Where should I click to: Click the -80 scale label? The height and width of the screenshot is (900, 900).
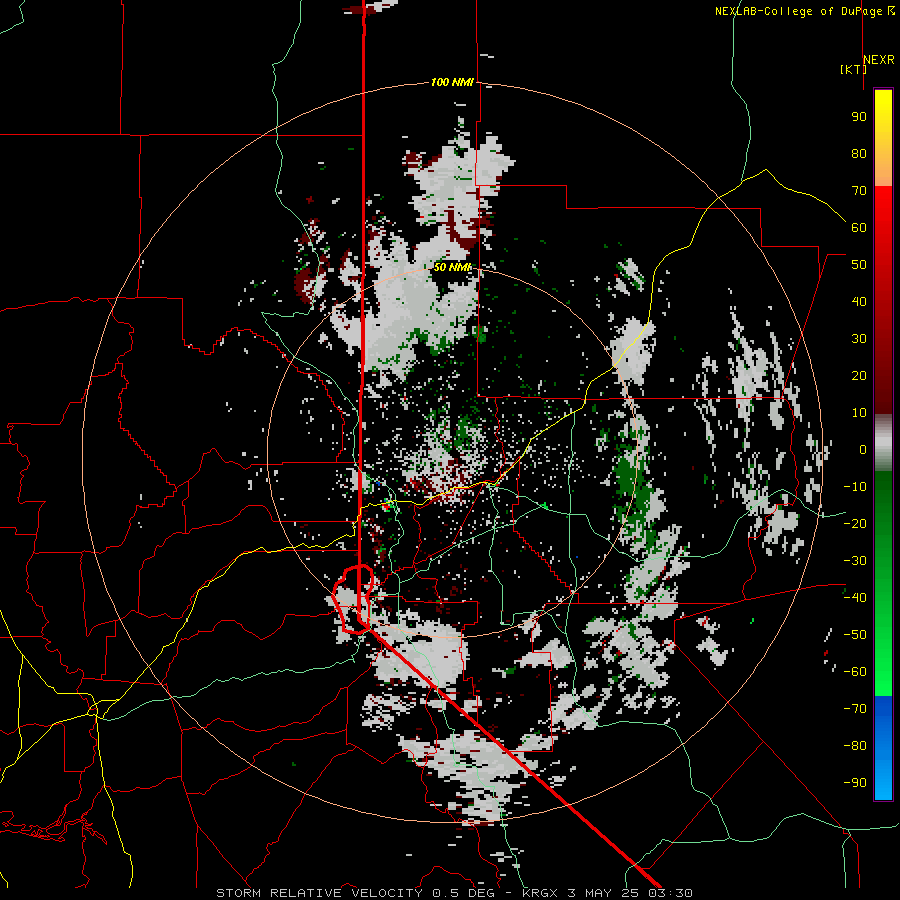point(855,746)
